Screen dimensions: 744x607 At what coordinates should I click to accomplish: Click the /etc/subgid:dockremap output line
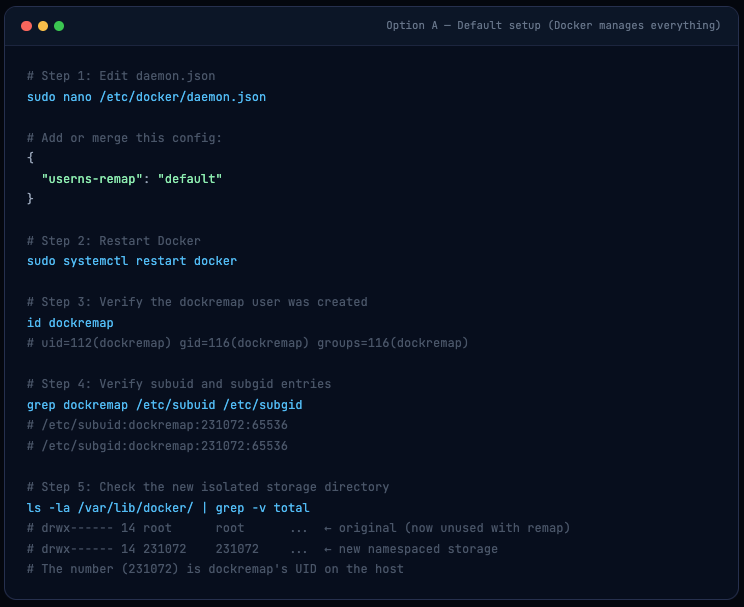[157, 446]
